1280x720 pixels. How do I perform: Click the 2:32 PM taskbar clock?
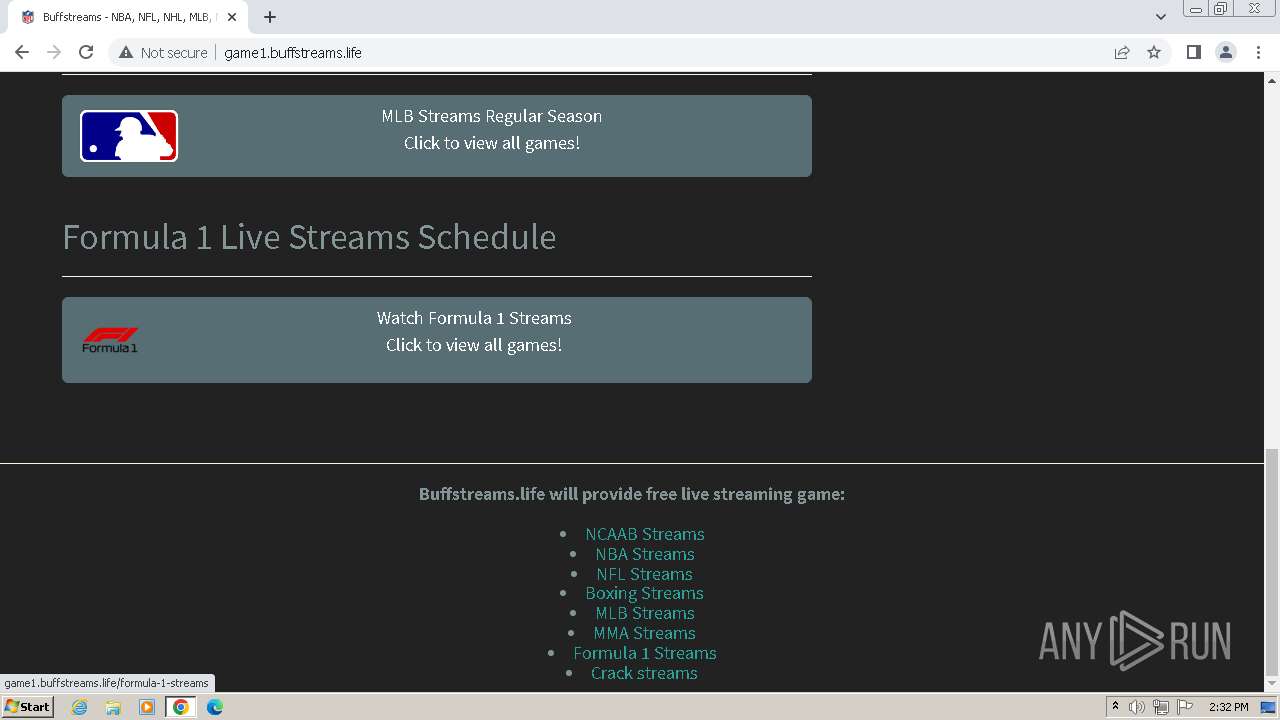point(1229,707)
